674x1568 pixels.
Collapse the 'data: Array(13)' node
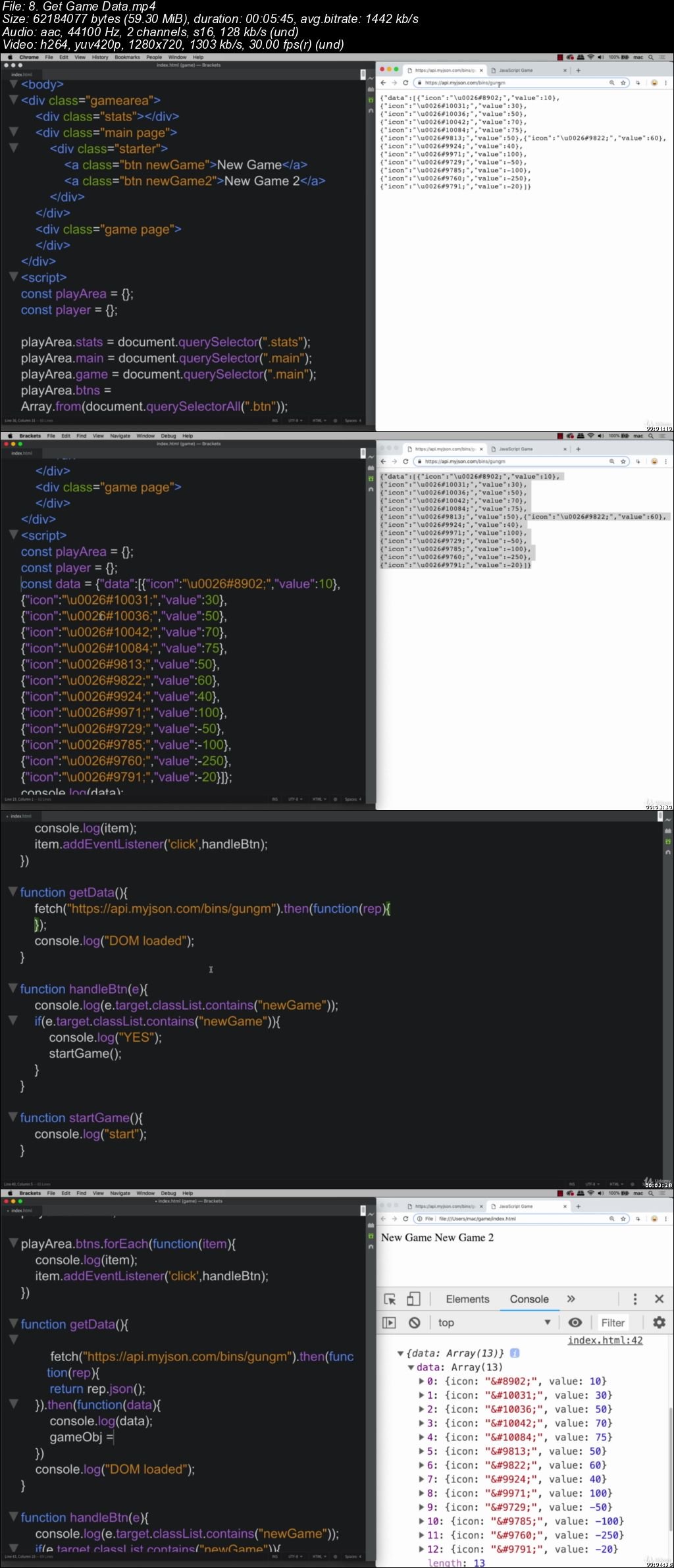410,1367
